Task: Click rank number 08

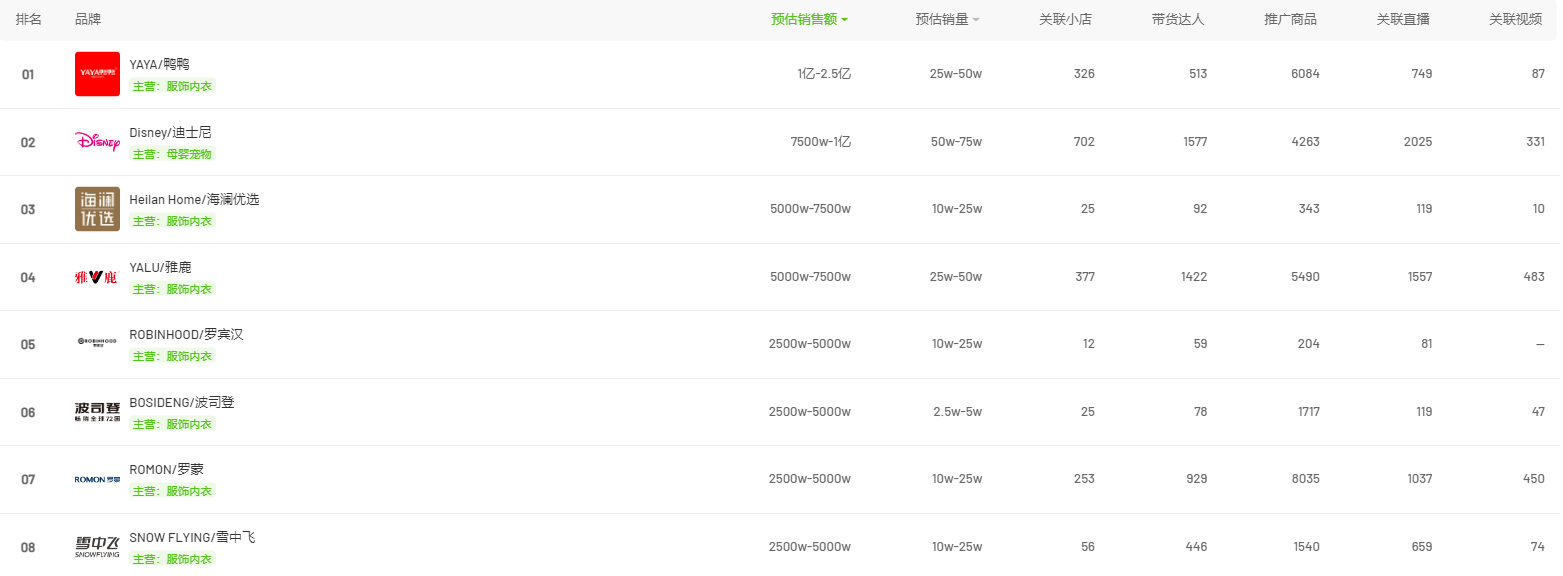Action: tap(28, 547)
